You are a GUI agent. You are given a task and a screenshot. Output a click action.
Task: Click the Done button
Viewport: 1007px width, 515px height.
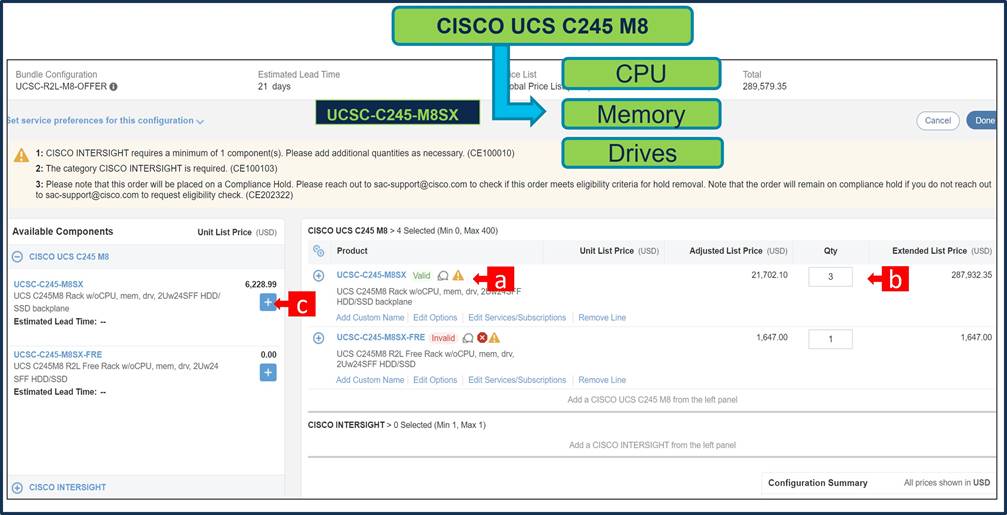point(982,121)
